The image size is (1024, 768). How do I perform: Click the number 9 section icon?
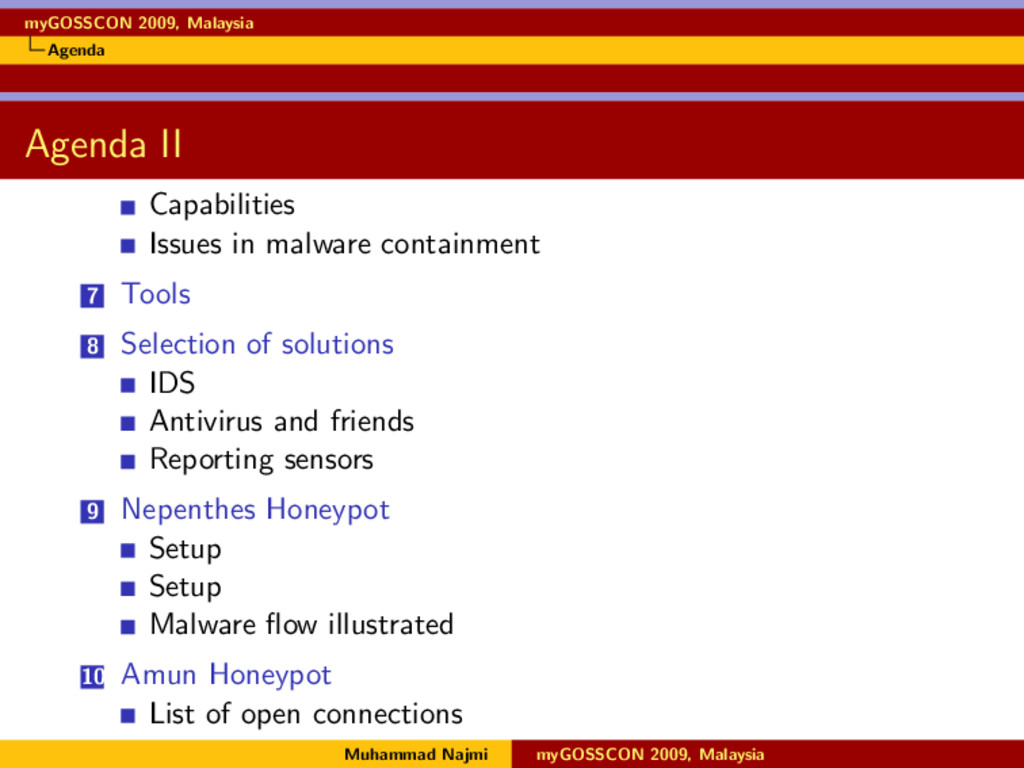point(92,511)
